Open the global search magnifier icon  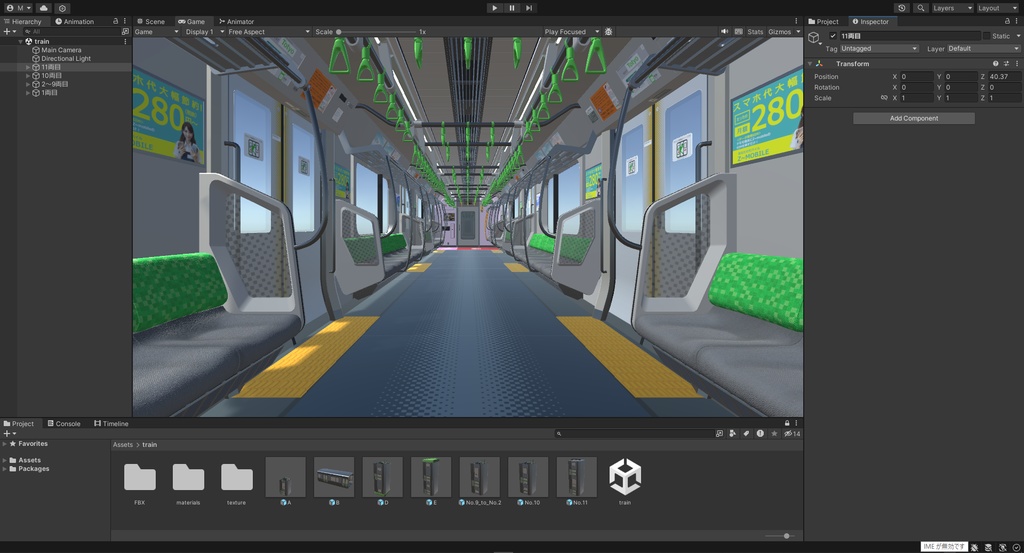[921, 8]
